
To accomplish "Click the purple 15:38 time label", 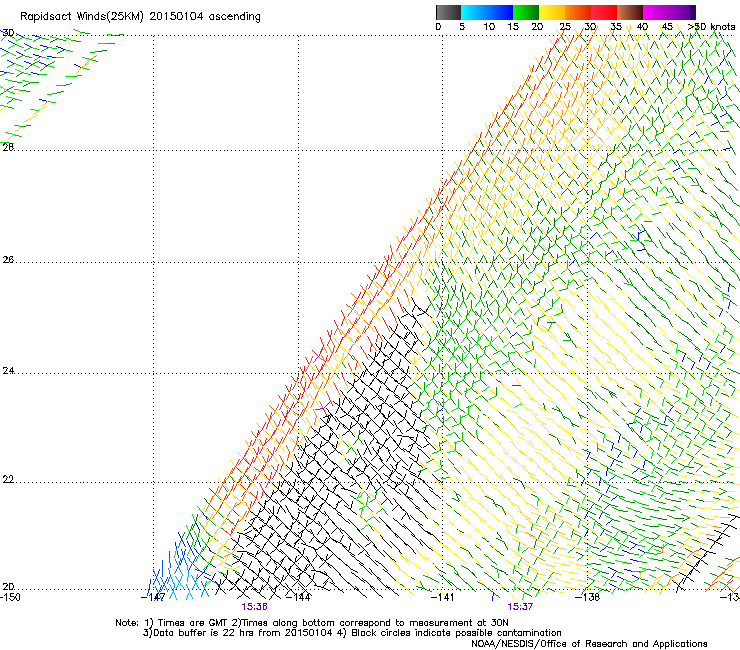I will [x=254, y=607].
